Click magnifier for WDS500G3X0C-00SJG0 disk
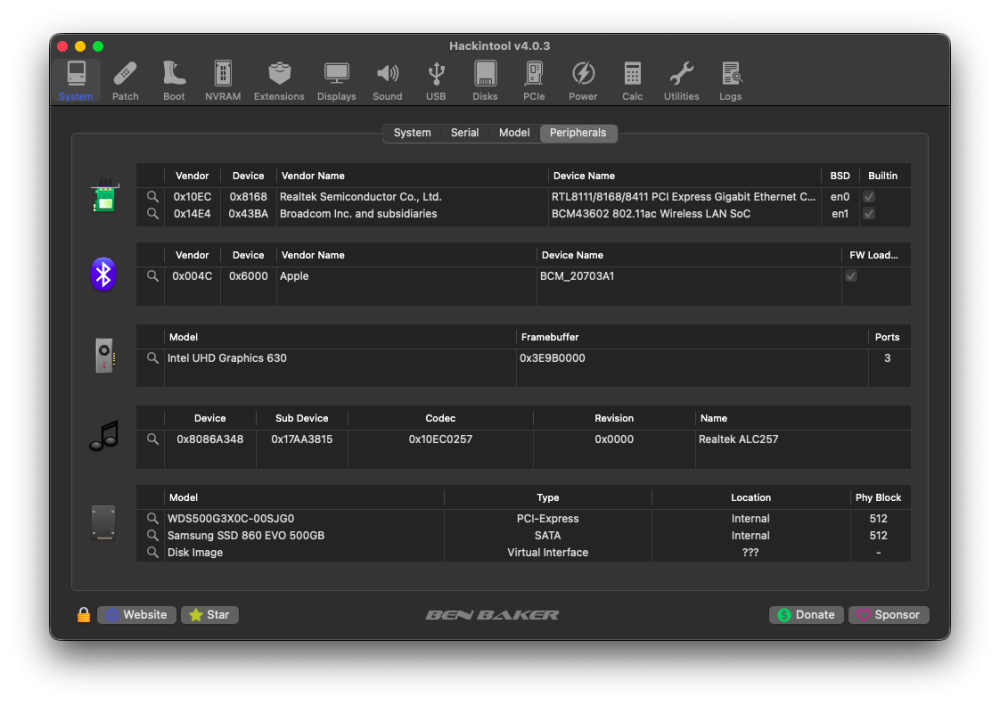 point(152,518)
